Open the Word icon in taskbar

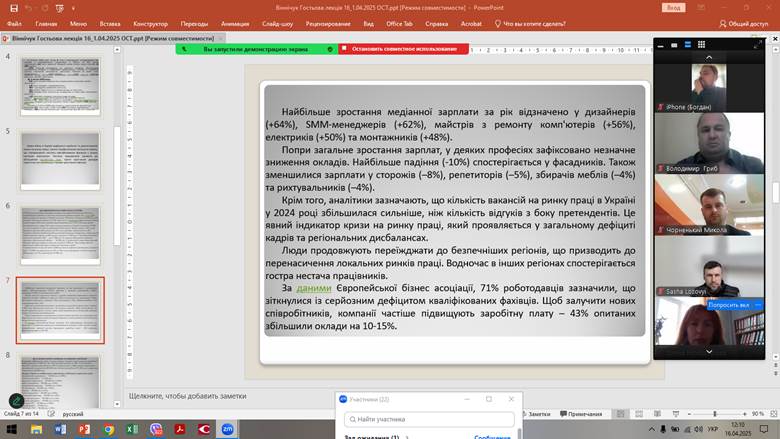pyautogui.click(x=60, y=429)
